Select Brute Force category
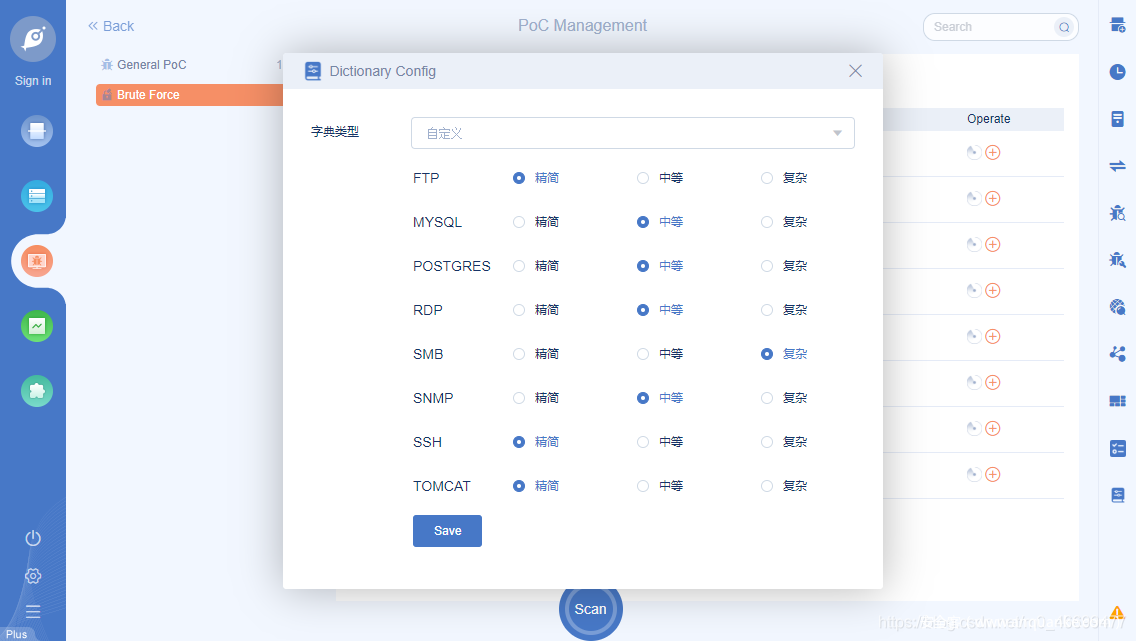Image resolution: width=1136 pixels, height=641 pixels. coord(148,95)
